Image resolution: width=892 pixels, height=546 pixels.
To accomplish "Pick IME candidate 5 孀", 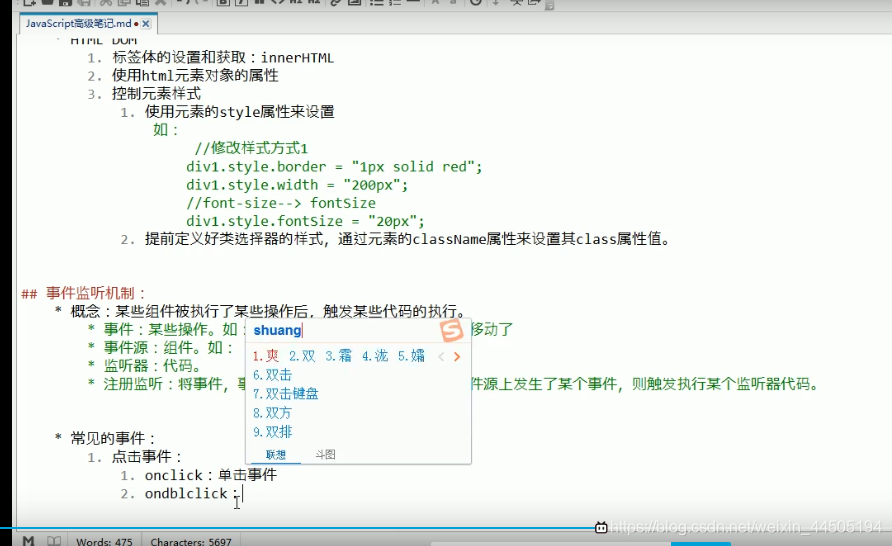I will [x=411, y=356].
